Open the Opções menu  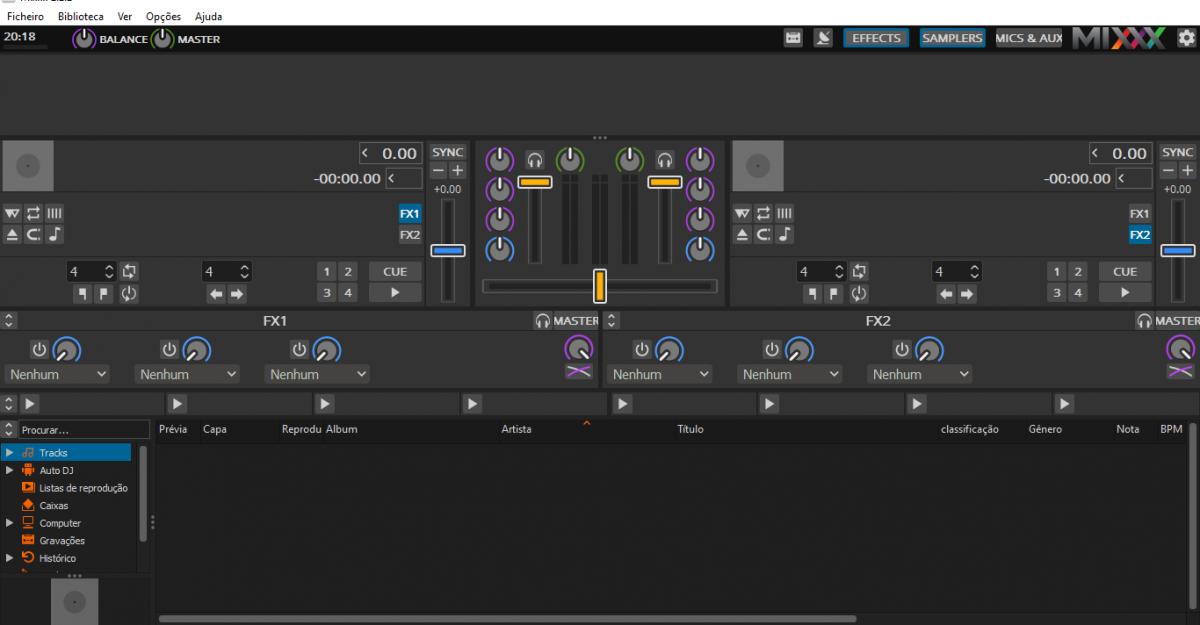point(163,17)
